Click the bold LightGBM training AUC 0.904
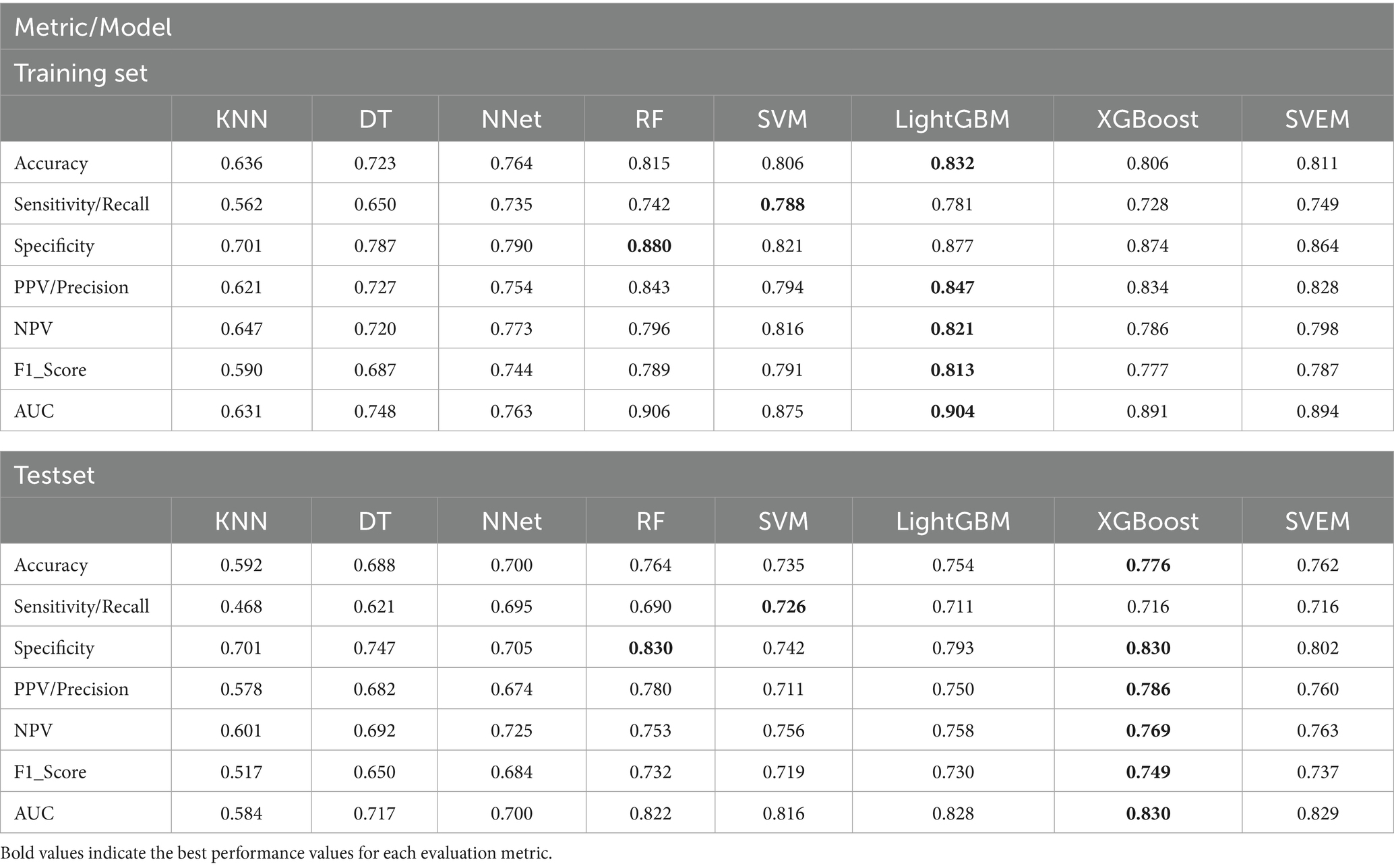Viewport: 1394px width, 868px height. tap(952, 411)
